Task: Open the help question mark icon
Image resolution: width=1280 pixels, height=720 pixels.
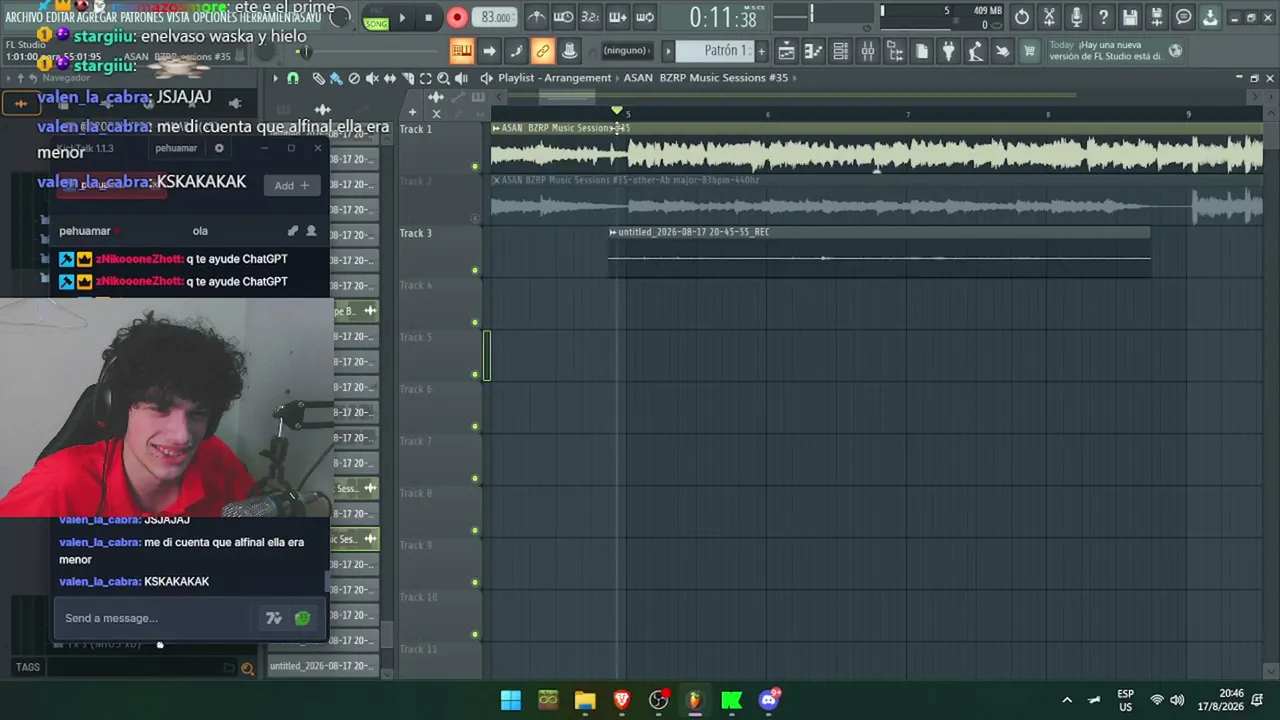Action: coord(1103,17)
